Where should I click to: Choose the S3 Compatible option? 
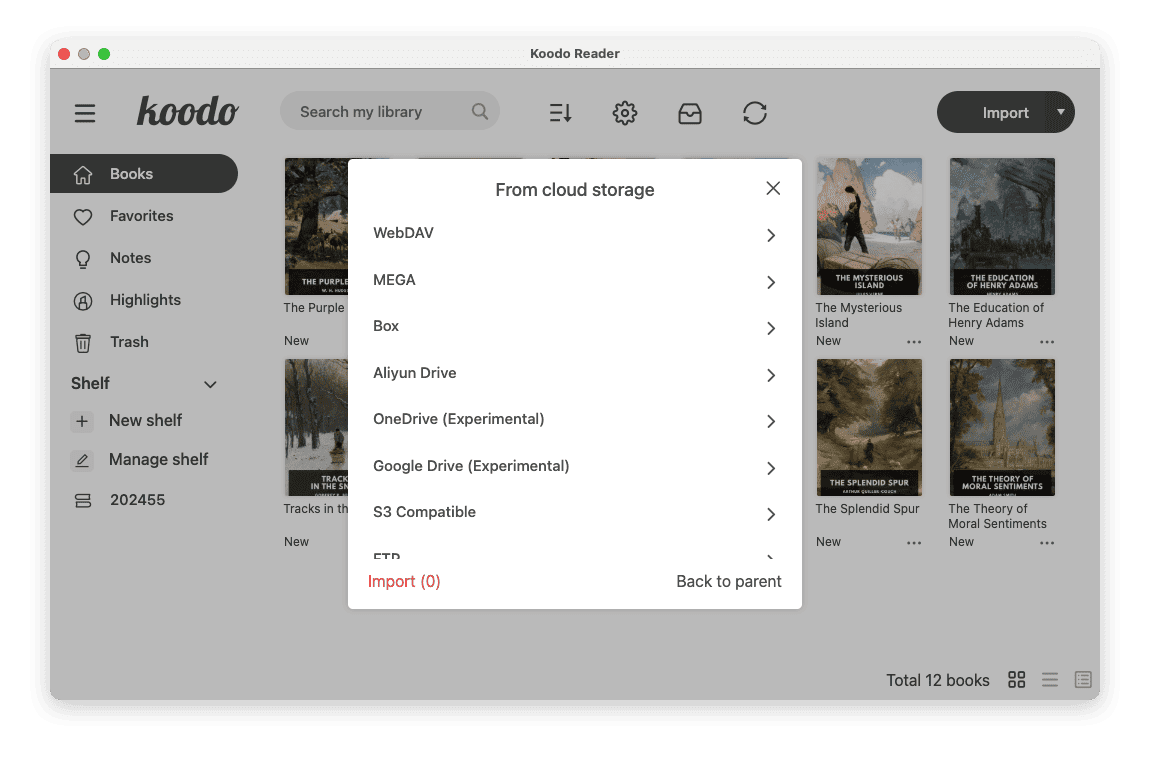[574, 513]
